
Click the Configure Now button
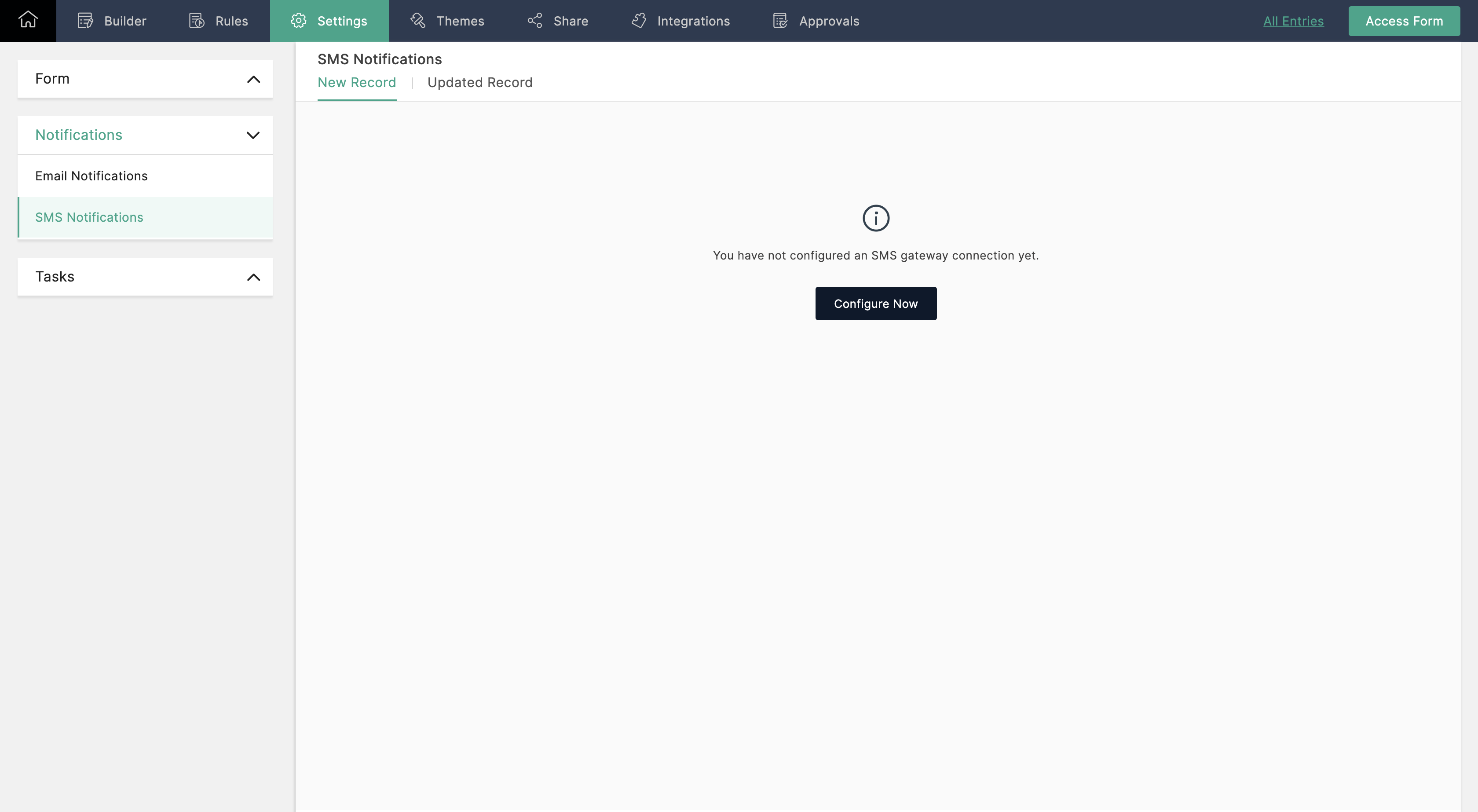pyautogui.click(x=875, y=304)
